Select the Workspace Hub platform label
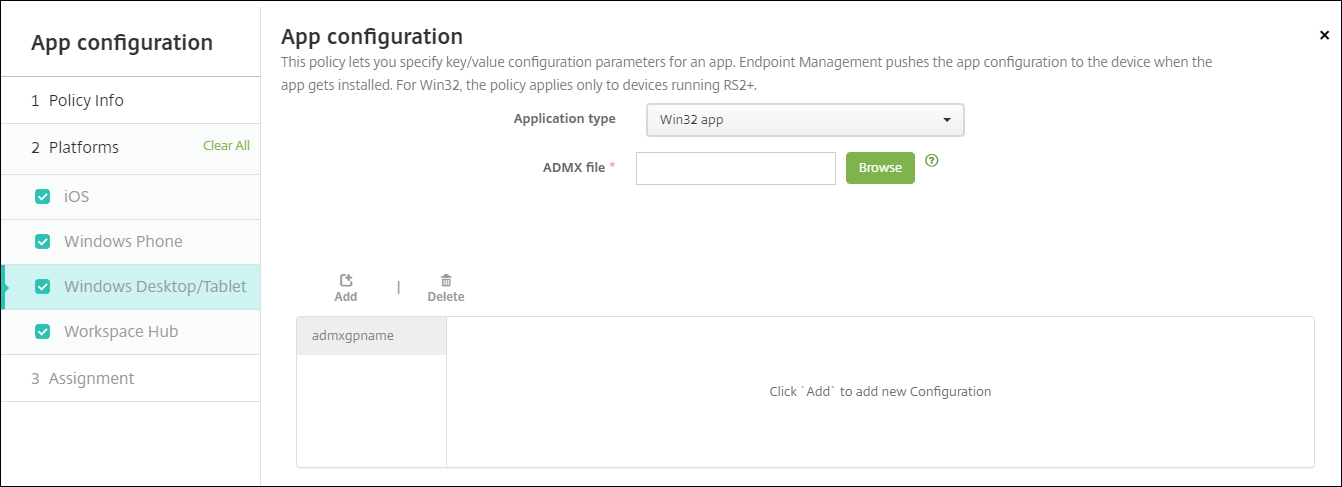 tap(121, 332)
